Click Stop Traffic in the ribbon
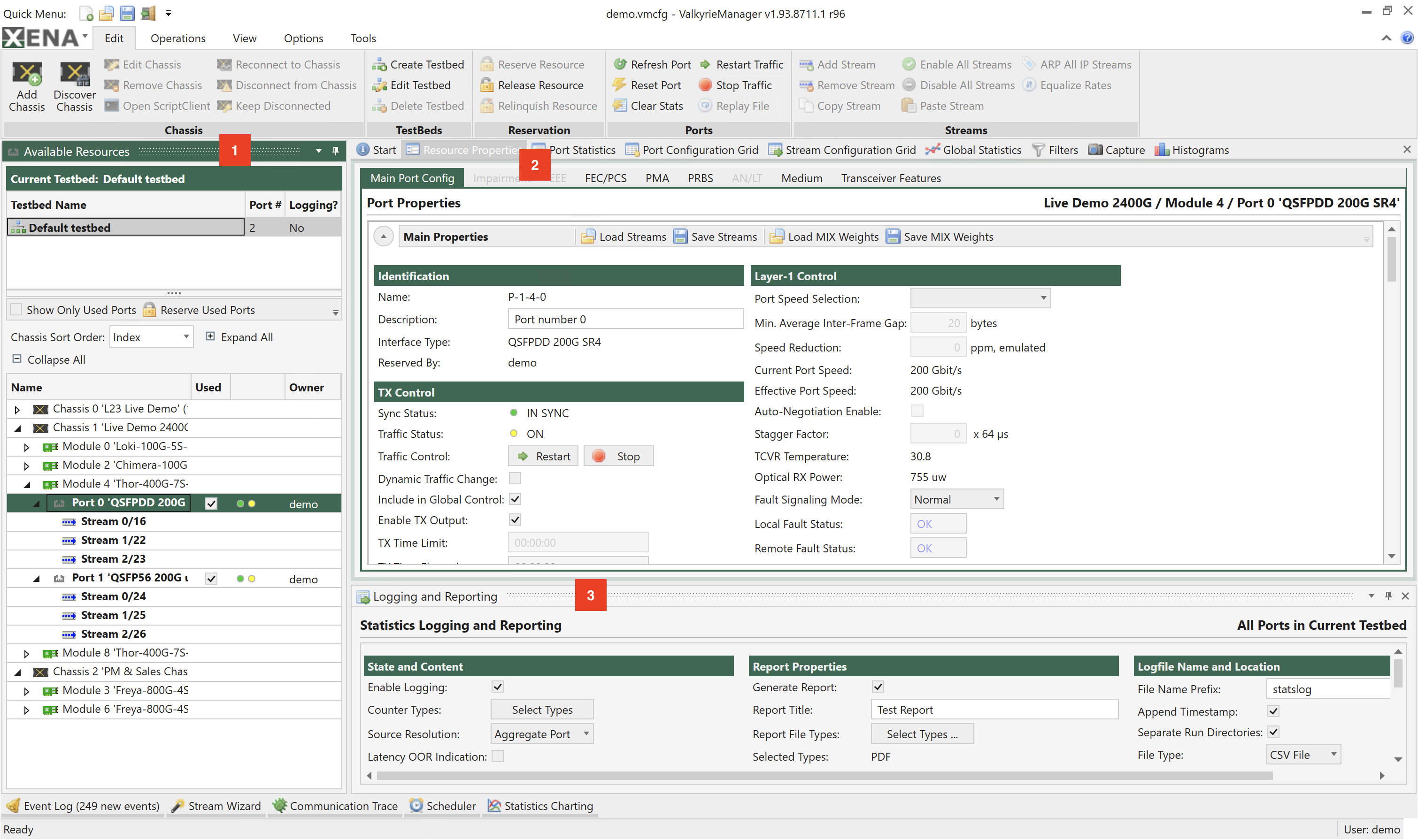The width and height of the screenshot is (1418, 840). [736, 85]
